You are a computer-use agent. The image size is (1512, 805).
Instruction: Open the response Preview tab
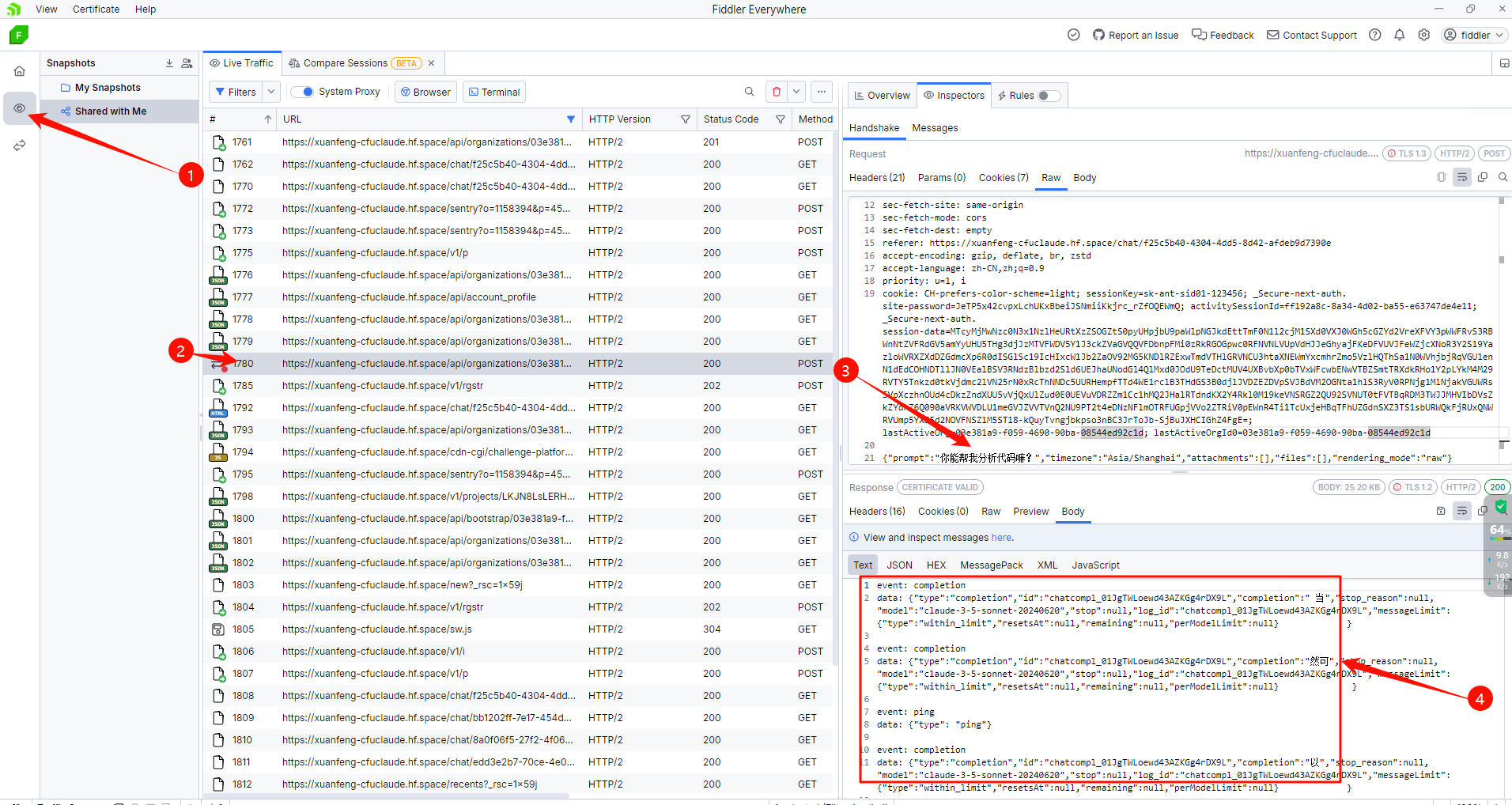tap(1031, 512)
